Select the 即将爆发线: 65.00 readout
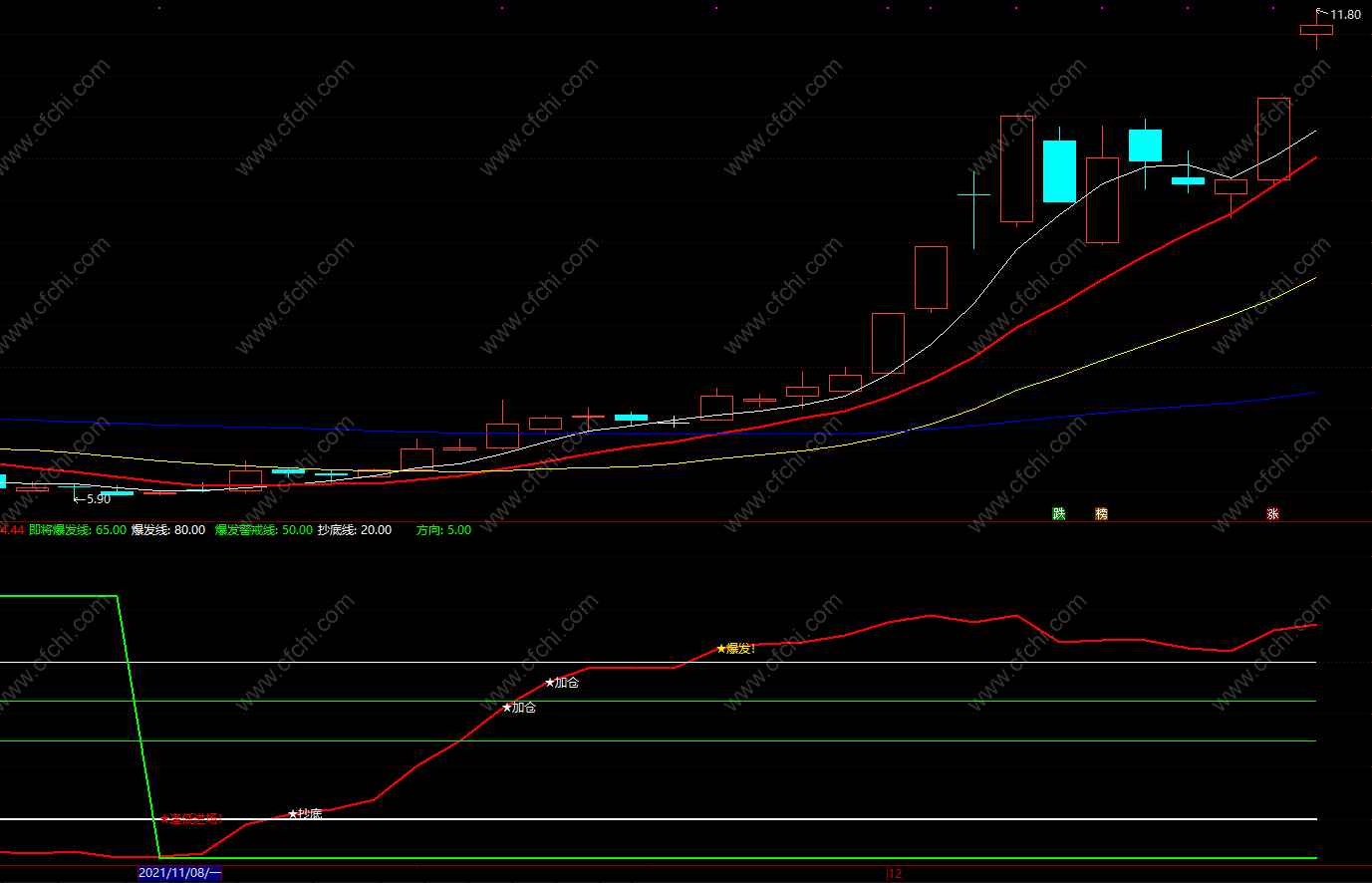This screenshot has width=1372, height=883. tap(78, 530)
